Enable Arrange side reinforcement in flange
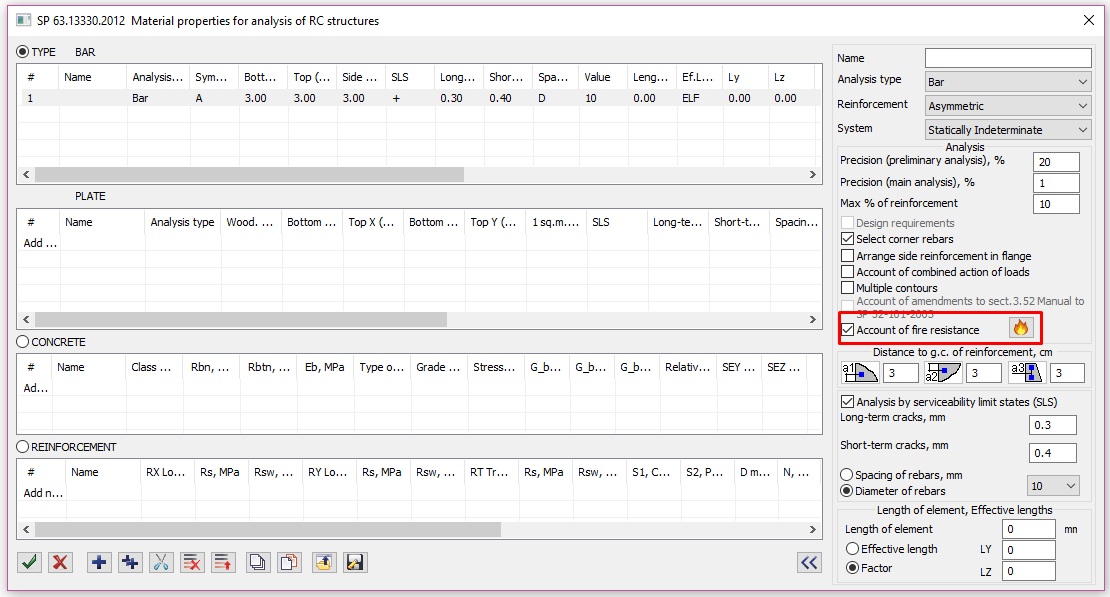 848,256
